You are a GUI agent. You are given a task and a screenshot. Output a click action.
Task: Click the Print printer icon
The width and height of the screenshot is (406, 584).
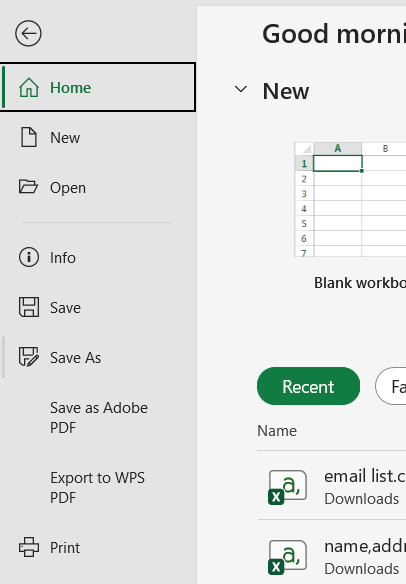point(29,547)
